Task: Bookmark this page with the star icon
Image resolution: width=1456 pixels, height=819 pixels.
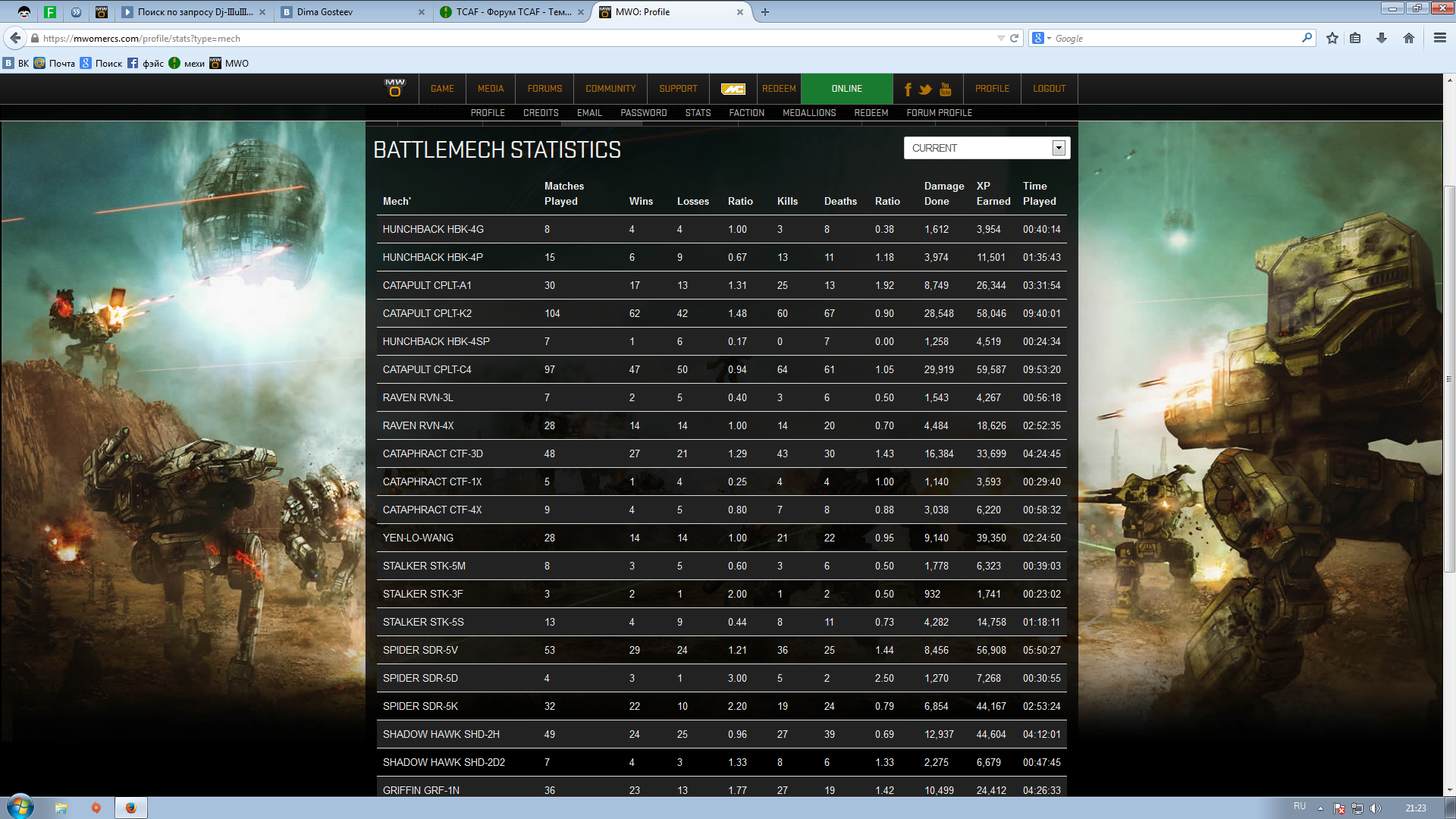Action: (x=1332, y=38)
